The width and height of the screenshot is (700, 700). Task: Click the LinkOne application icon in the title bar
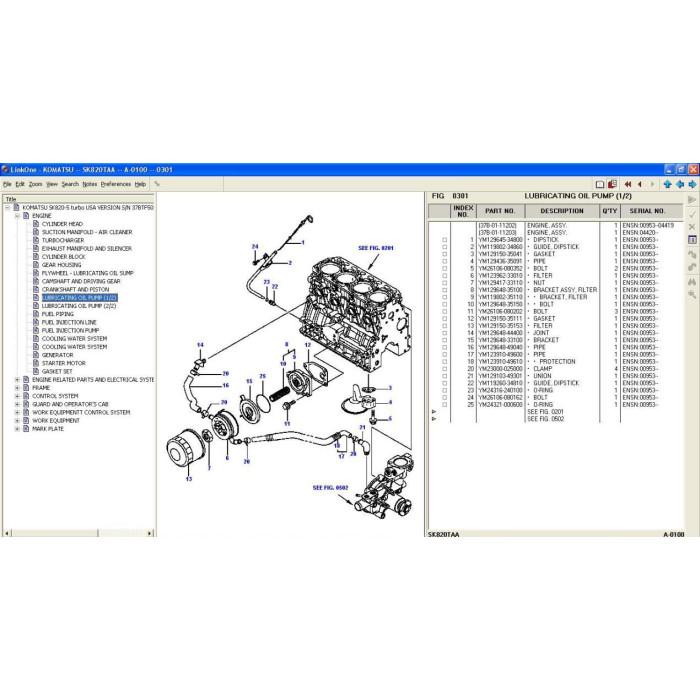coord(5,170)
